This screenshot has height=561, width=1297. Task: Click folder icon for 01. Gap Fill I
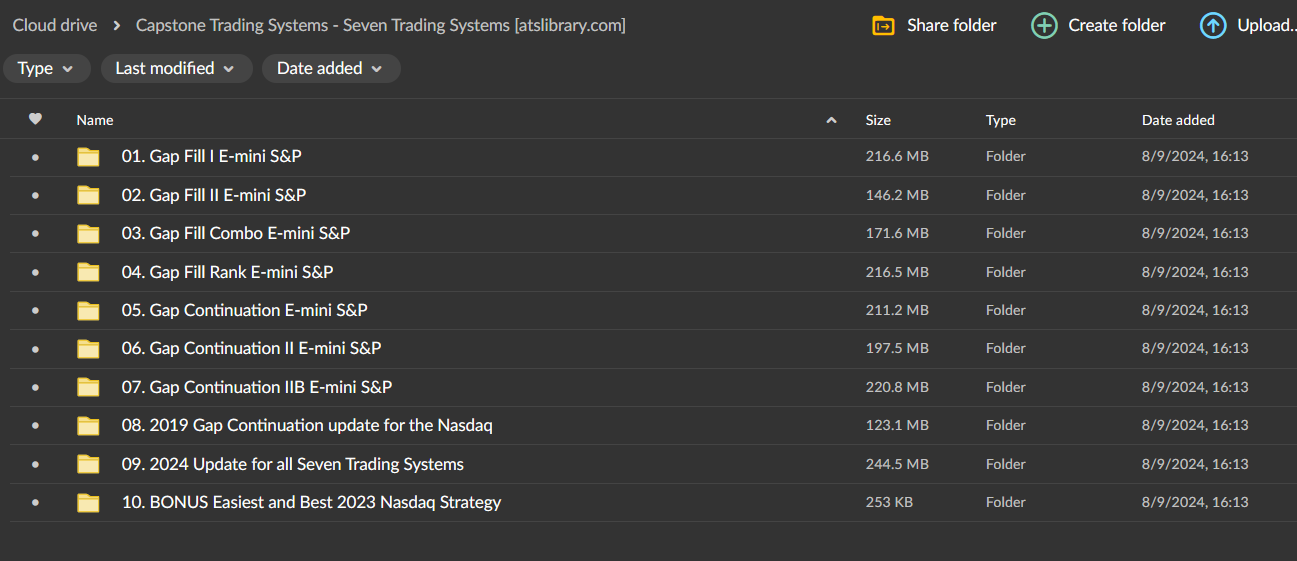[x=89, y=157]
